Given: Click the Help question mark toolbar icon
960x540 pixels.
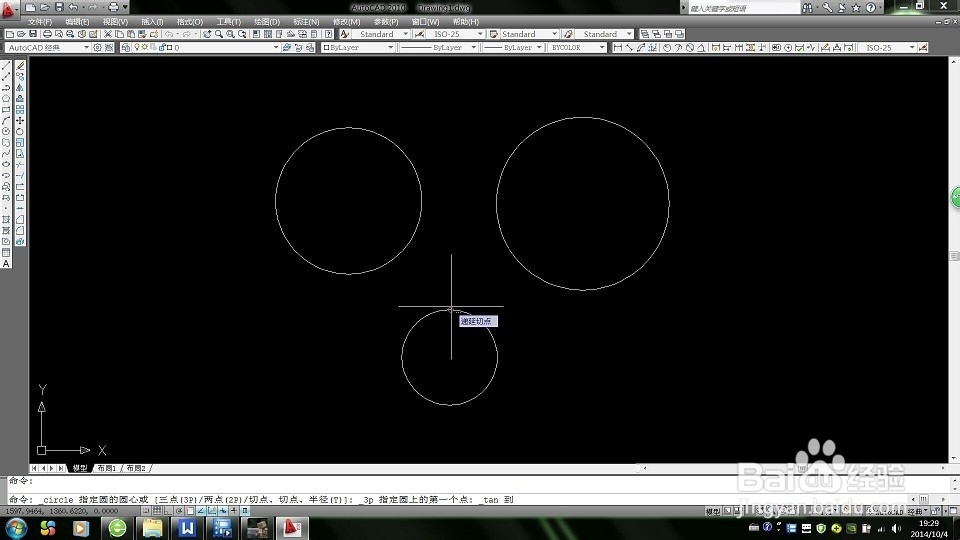Looking at the screenshot, I should click(x=329, y=34).
